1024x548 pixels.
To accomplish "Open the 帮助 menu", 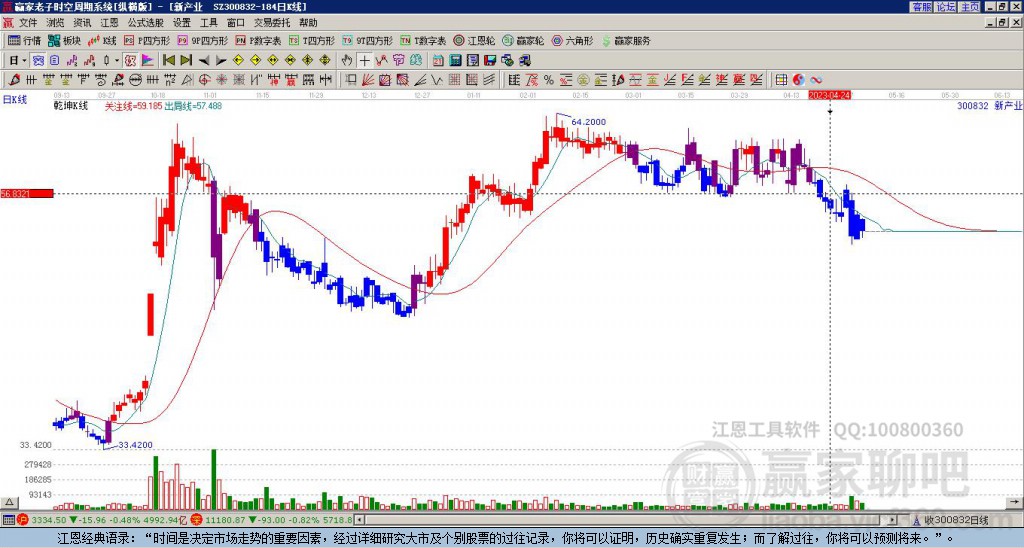I will pyautogui.click(x=308, y=23).
